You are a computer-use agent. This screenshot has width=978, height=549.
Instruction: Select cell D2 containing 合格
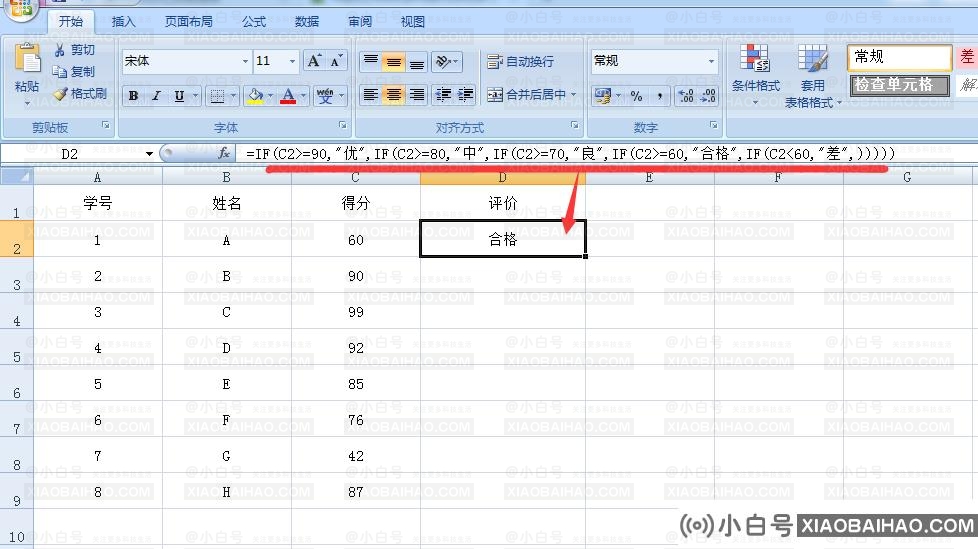tap(503, 238)
